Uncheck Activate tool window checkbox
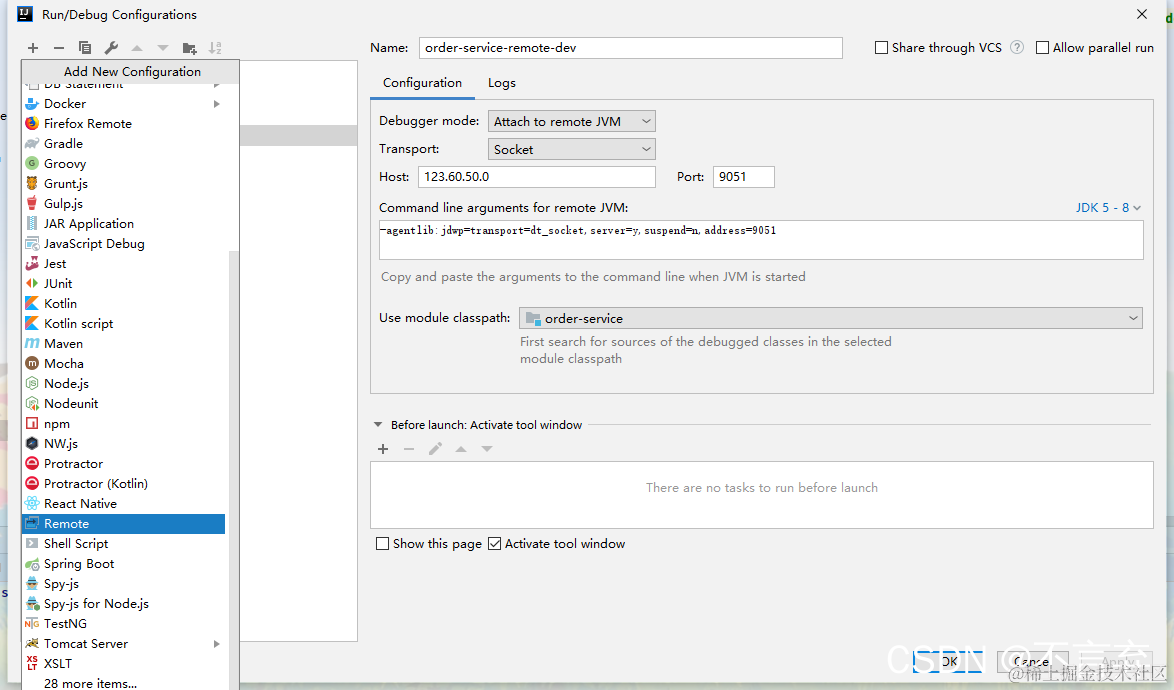The image size is (1174, 690). (x=494, y=543)
